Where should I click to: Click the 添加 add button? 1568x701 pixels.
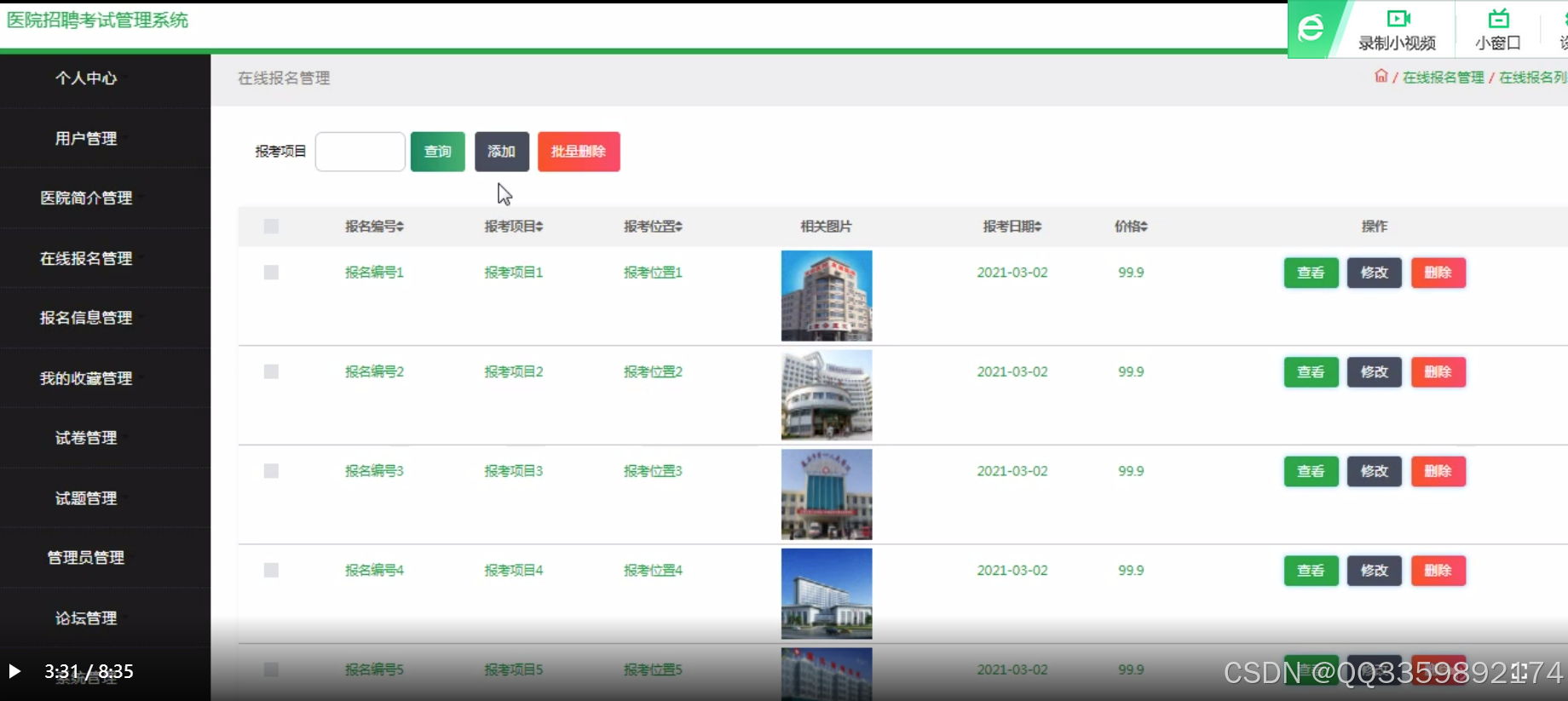click(502, 152)
